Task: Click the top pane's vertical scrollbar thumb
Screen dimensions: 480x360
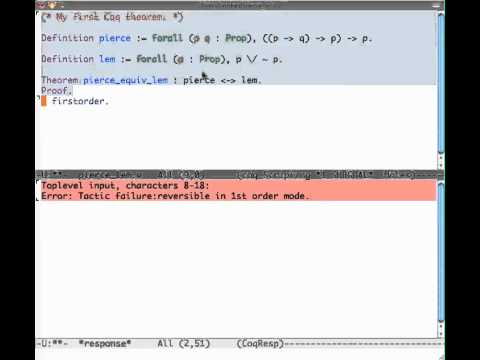Action: (441, 83)
